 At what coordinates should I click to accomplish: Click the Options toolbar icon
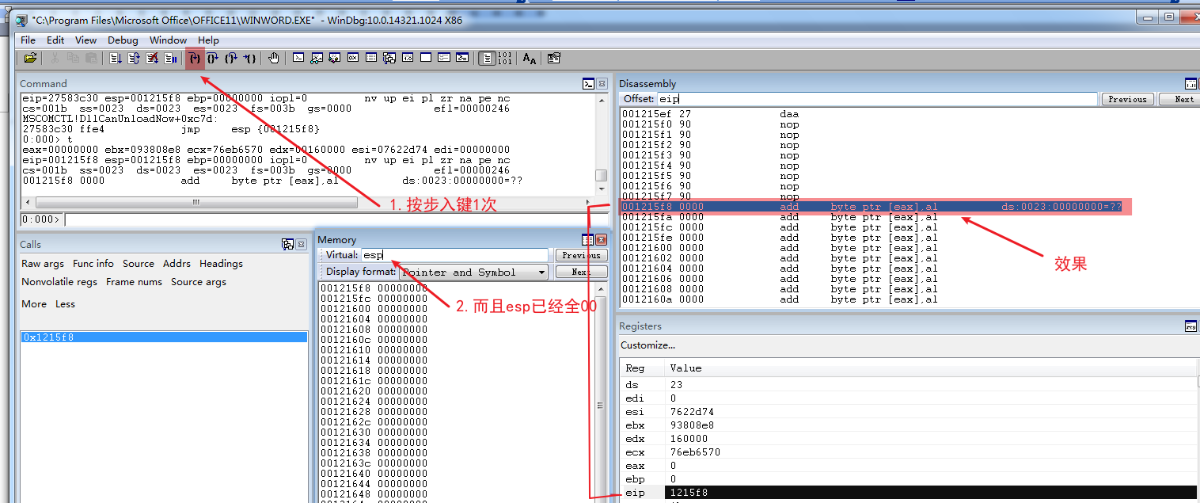tap(553, 58)
